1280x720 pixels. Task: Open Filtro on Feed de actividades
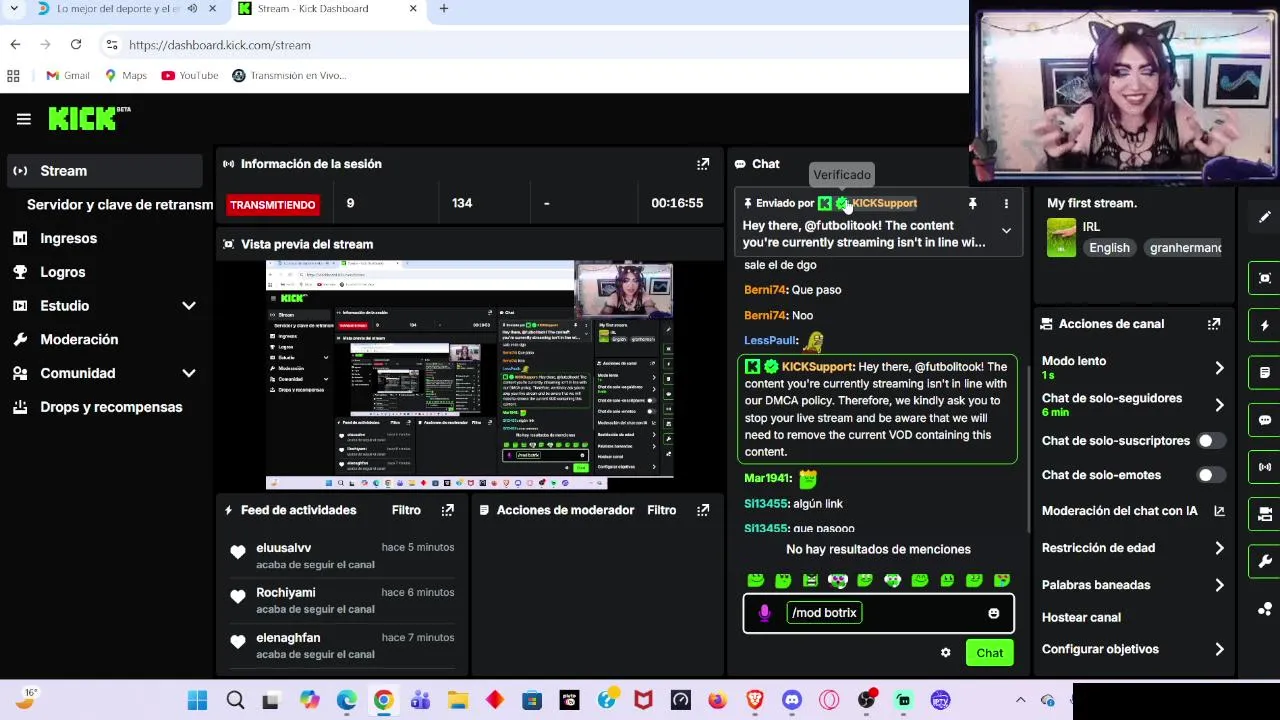point(406,510)
